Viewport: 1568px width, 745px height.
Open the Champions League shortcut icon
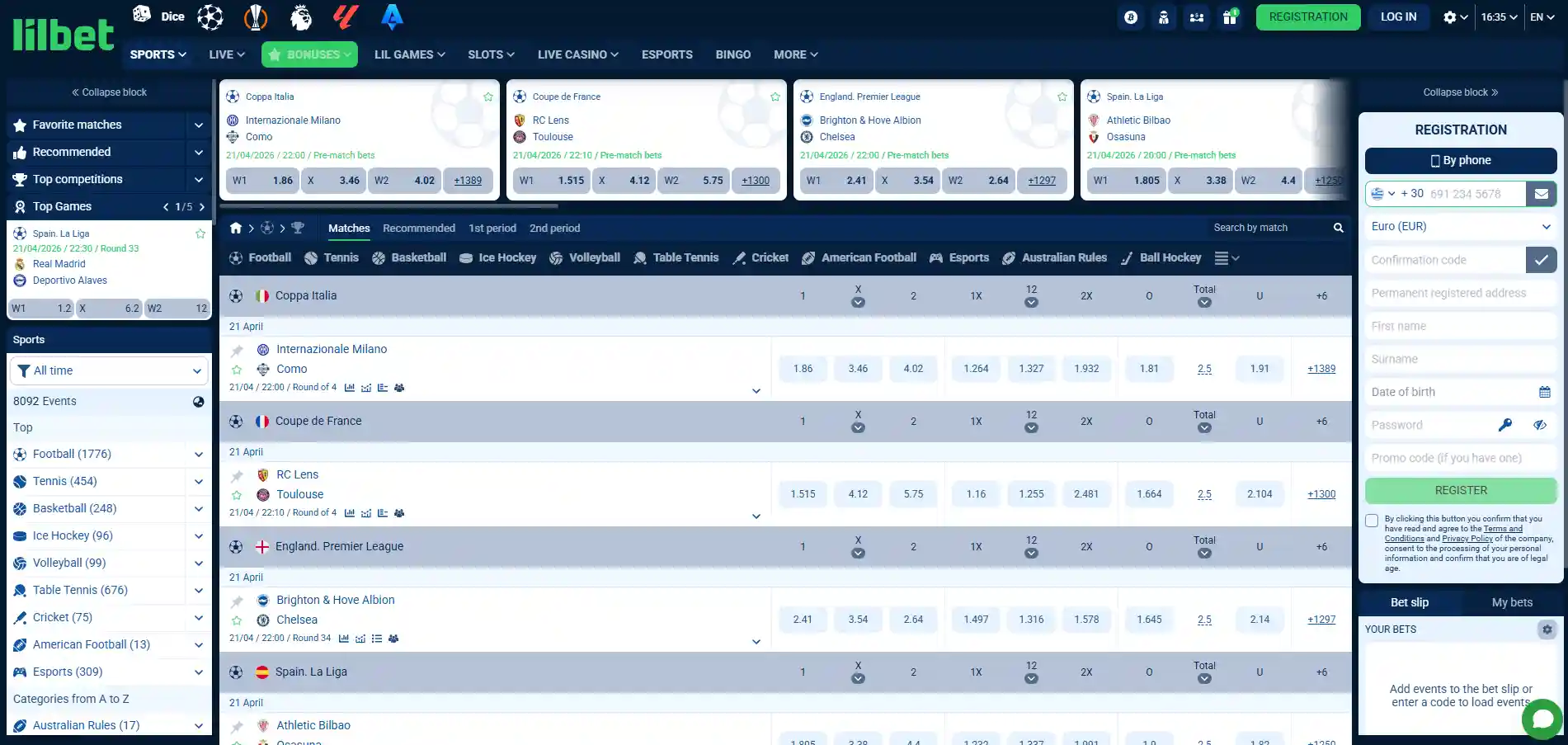coord(210,17)
